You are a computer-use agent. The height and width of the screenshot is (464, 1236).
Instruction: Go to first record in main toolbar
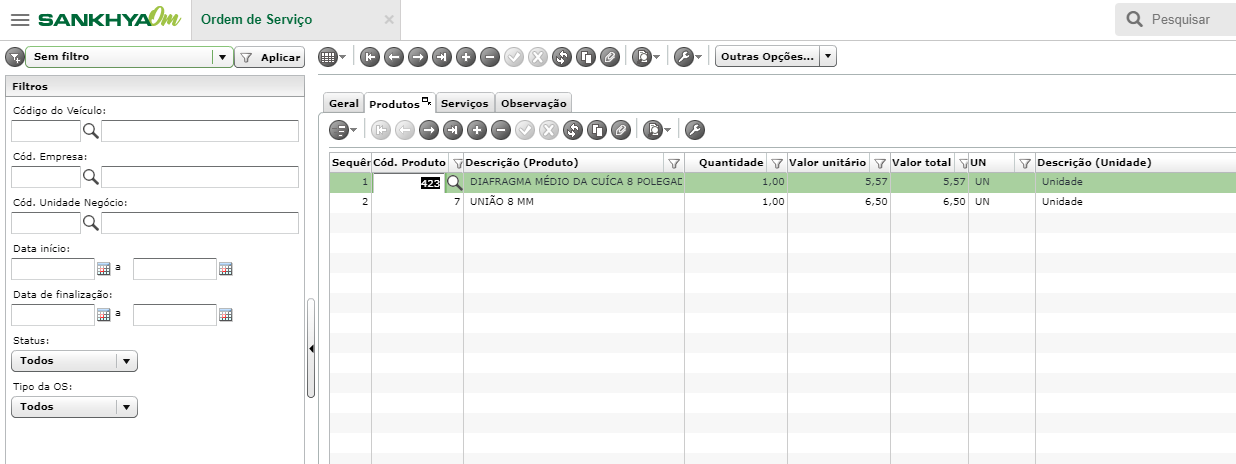pyautogui.click(x=370, y=57)
